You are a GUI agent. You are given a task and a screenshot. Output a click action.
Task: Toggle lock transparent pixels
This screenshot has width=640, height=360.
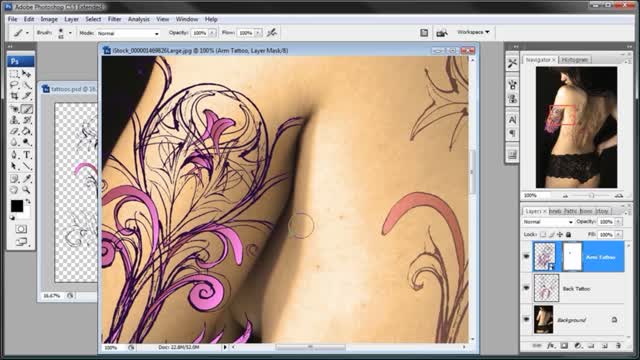543,234
